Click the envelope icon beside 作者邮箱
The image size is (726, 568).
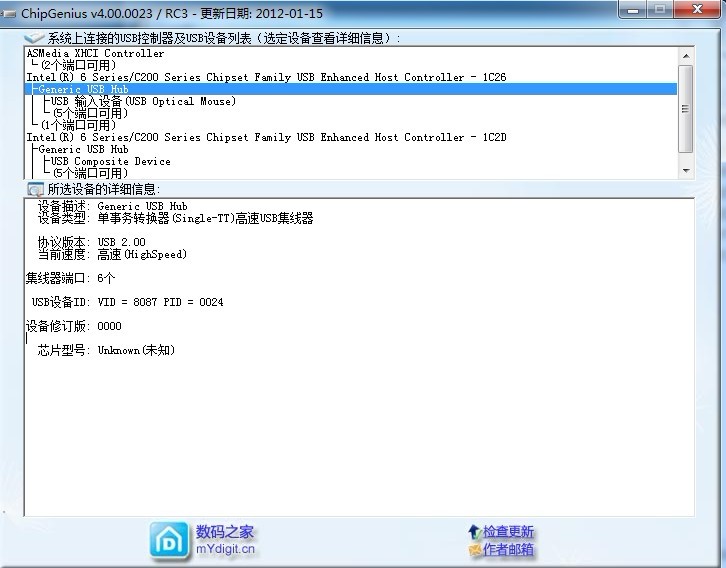(474, 550)
